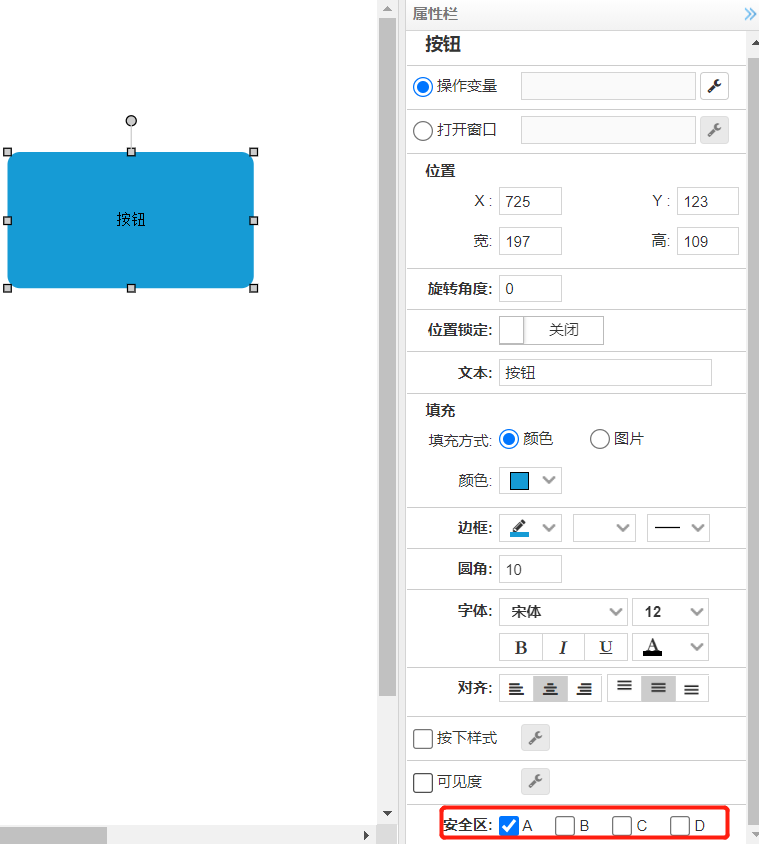Image resolution: width=759 pixels, height=844 pixels.
Task: Check security zone D
Action: click(x=679, y=825)
